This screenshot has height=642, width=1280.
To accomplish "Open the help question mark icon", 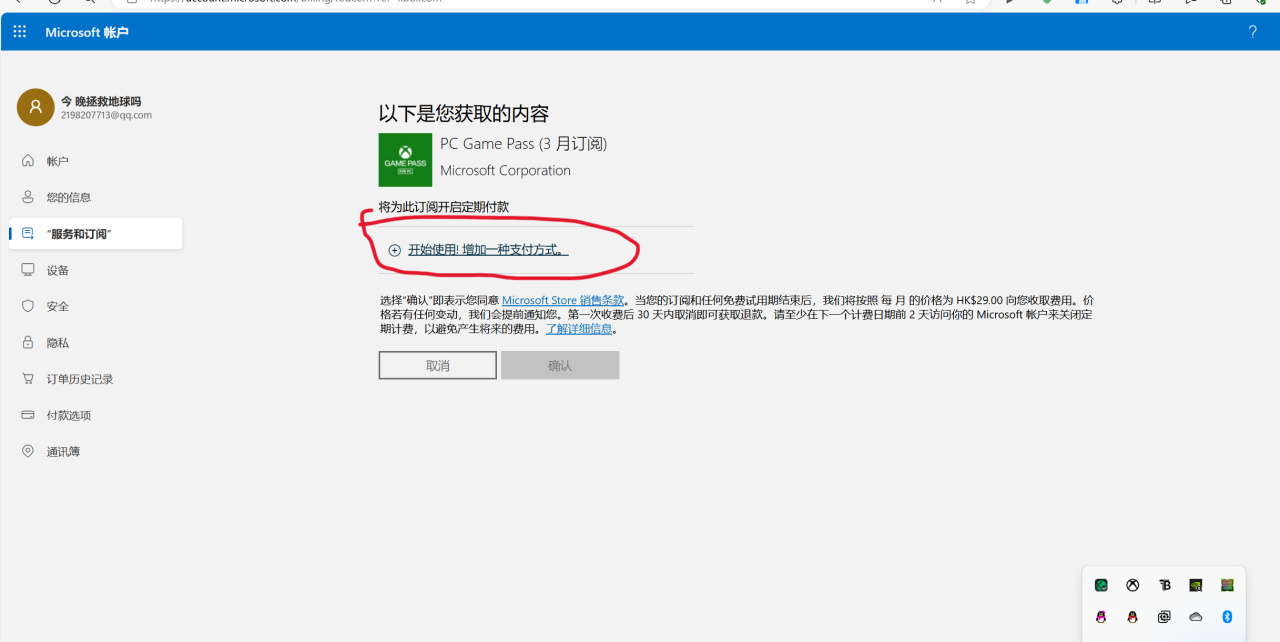I will 1253,32.
